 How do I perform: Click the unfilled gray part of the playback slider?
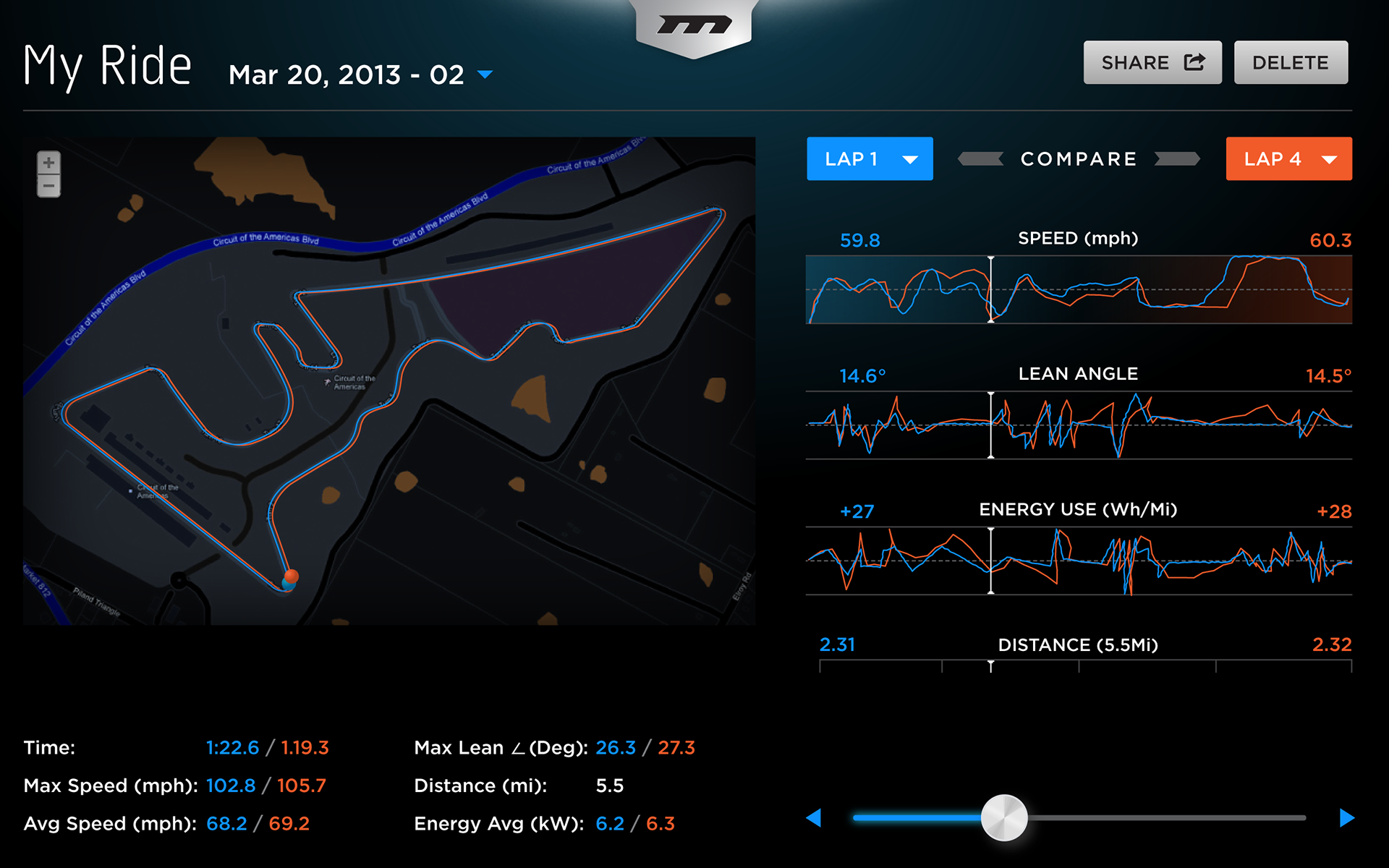tap(1166, 818)
